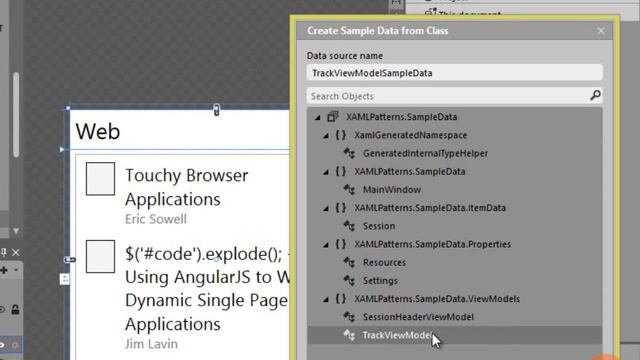Select the GeneratedInternalTypeHelper class

point(425,153)
